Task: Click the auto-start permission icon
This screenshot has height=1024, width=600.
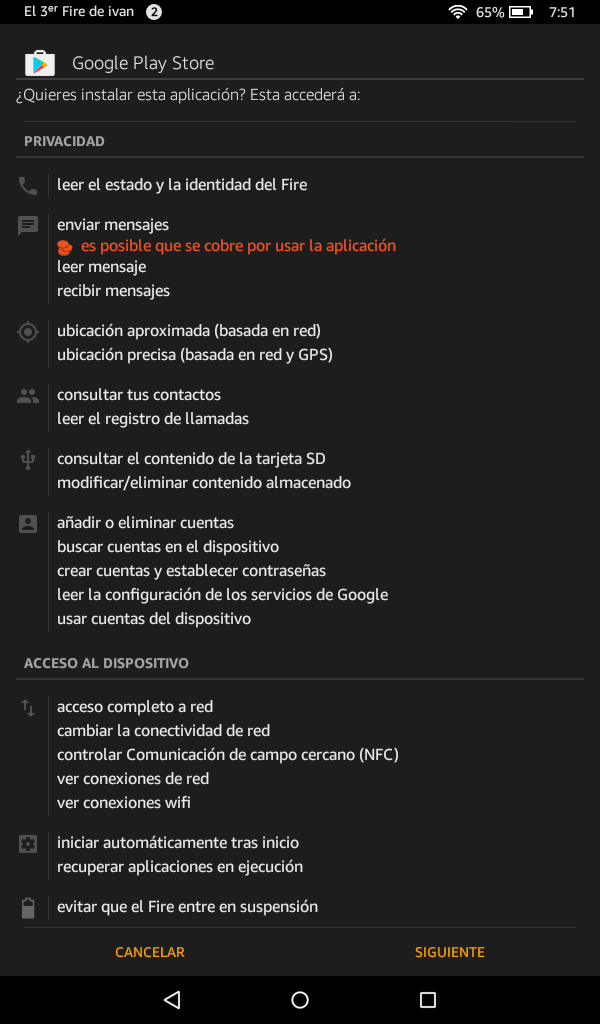Action: 27,841
